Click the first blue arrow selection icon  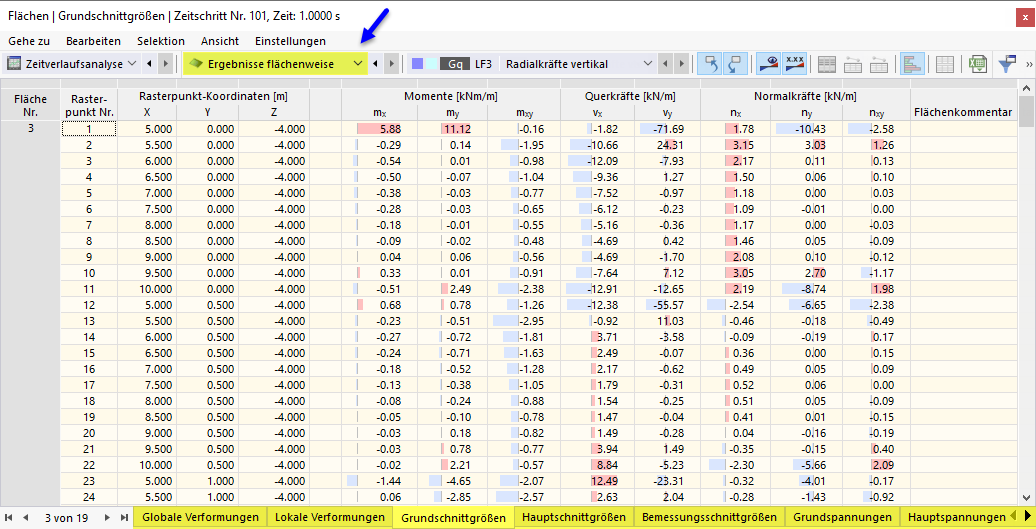click(709, 64)
